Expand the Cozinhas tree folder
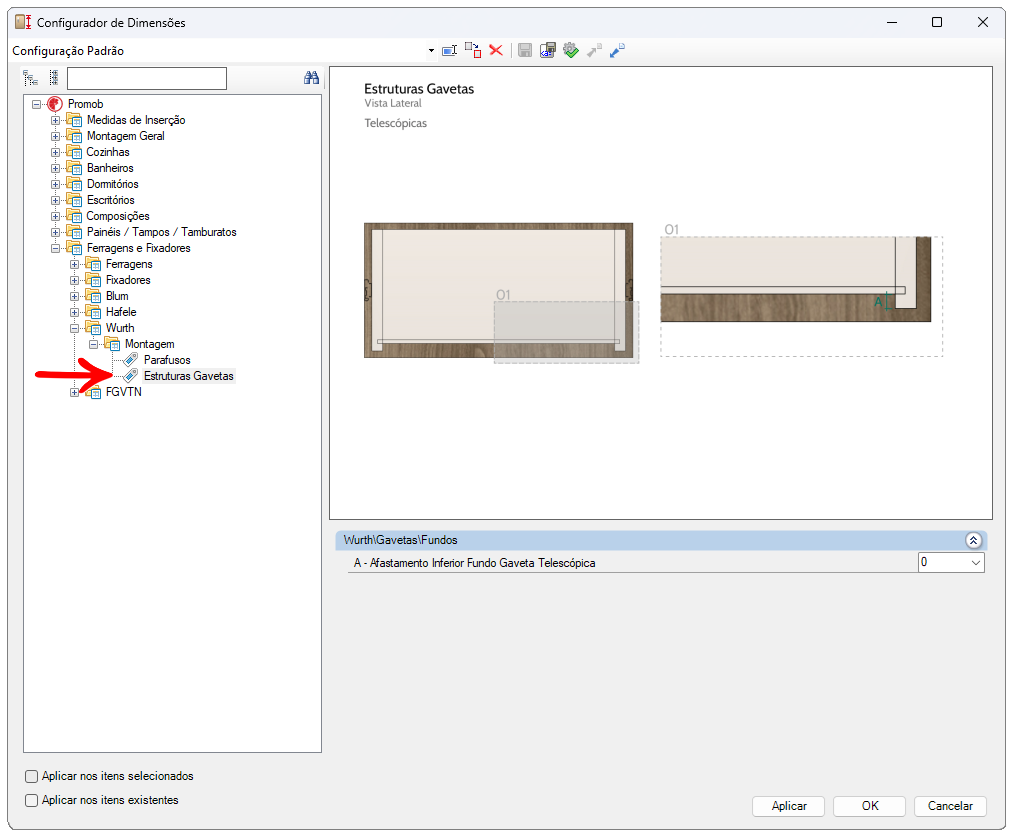This screenshot has height=838, width=1016. [x=56, y=152]
